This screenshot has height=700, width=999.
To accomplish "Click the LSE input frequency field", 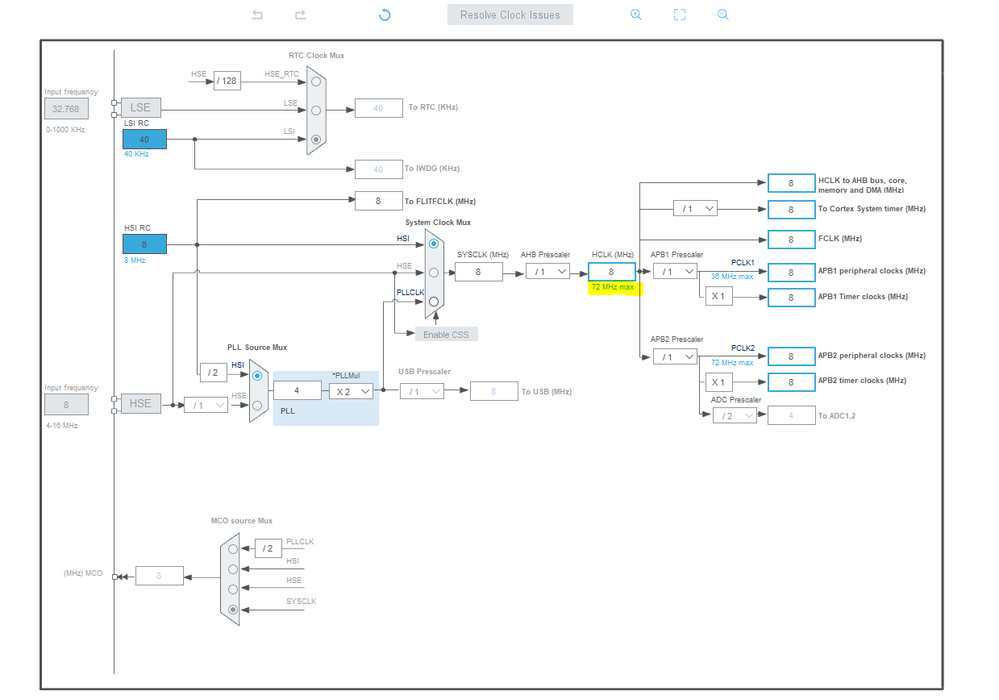I will 66,109.
